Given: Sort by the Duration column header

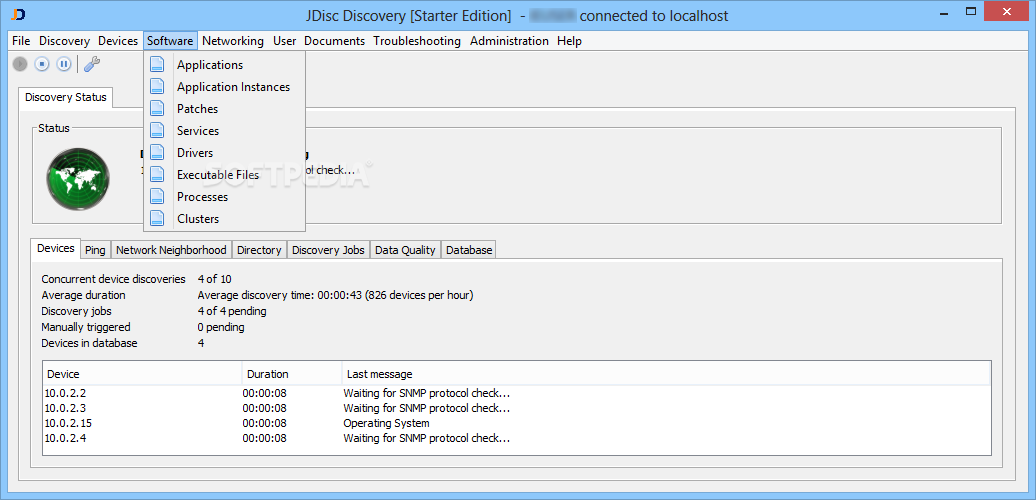Looking at the screenshot, I should (292, 374).
